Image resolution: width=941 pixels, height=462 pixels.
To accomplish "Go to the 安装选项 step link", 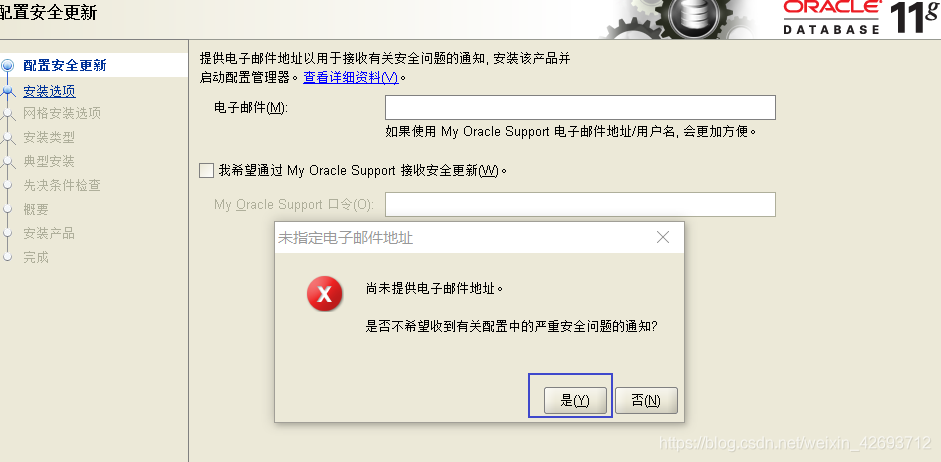I will (49, 91).
